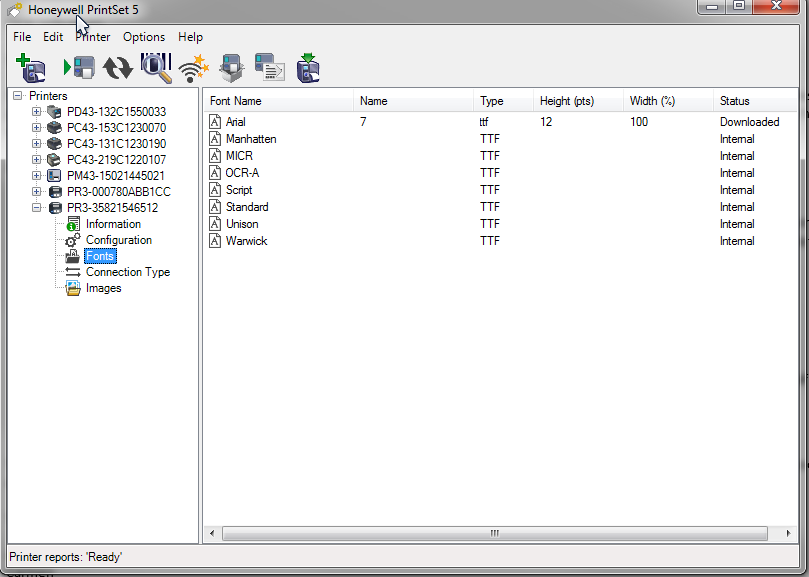Click the Honeywell PrintSet title bar icon
This screenshot has width=809, height=577.
(x=14, y=10)
